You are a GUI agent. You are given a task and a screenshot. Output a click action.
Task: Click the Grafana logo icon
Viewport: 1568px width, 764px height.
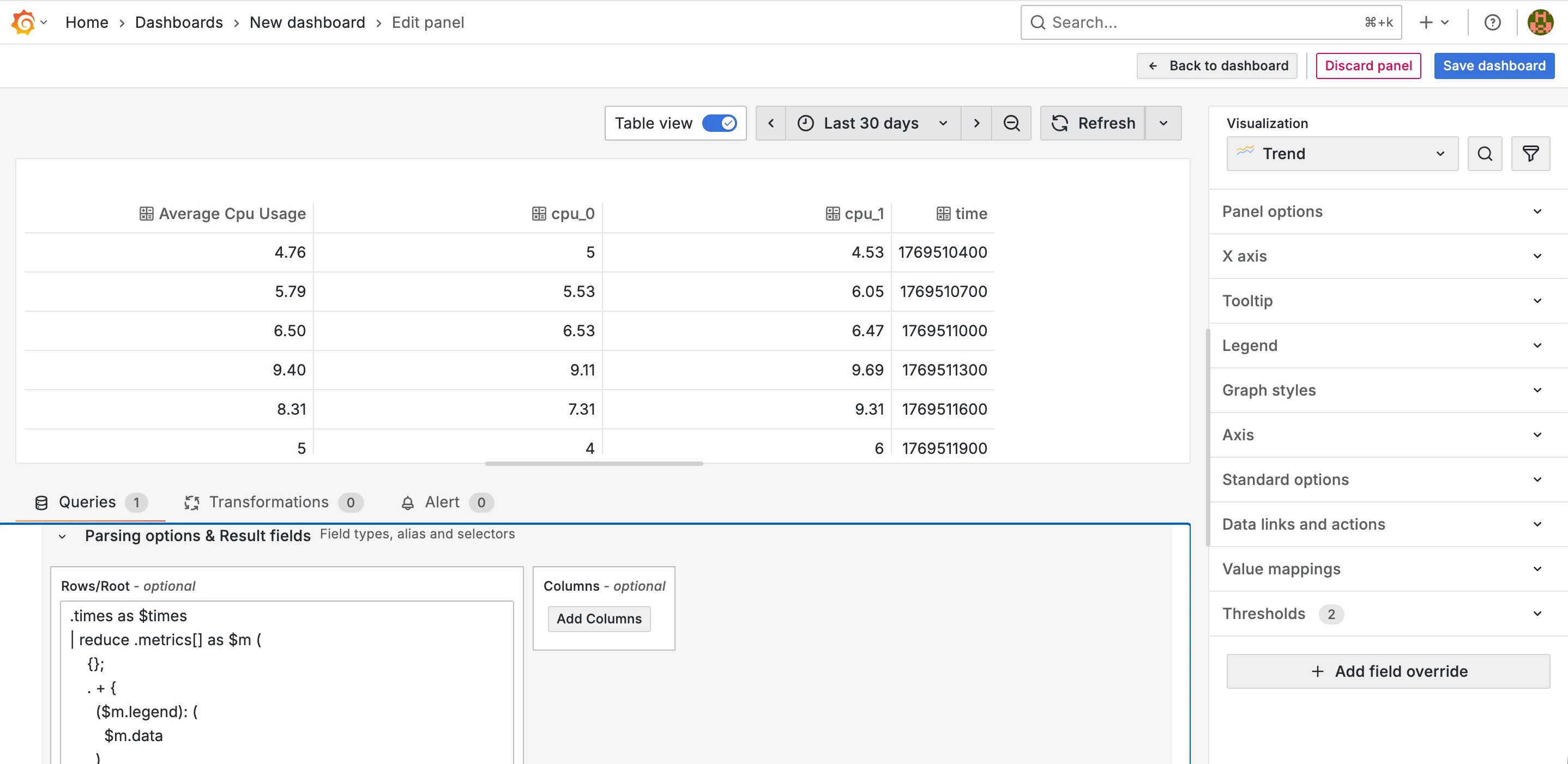pos(23,22)
